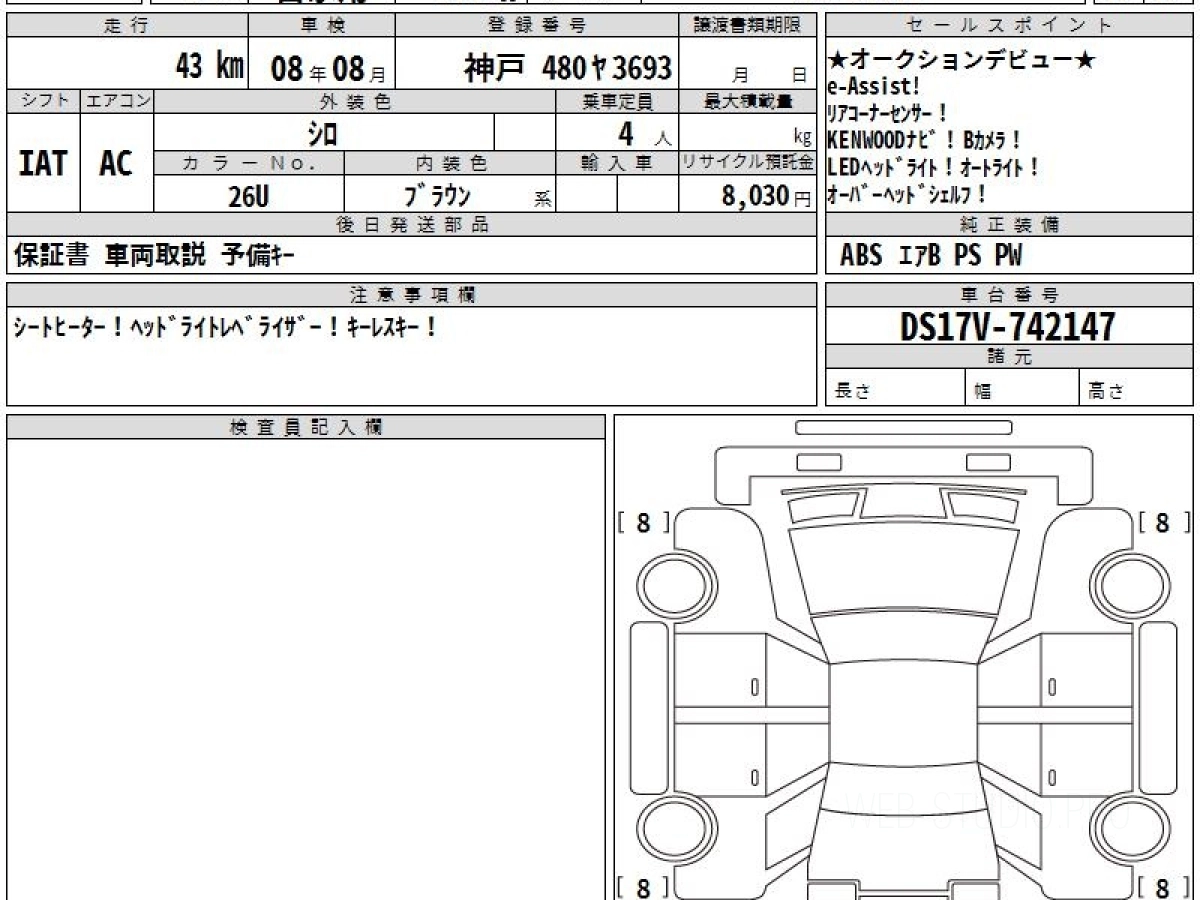Image resolution: width=1200 pixels, height=900 pixels.
Task: Click the 車台番号 heading
Action: coord(1009,295)
